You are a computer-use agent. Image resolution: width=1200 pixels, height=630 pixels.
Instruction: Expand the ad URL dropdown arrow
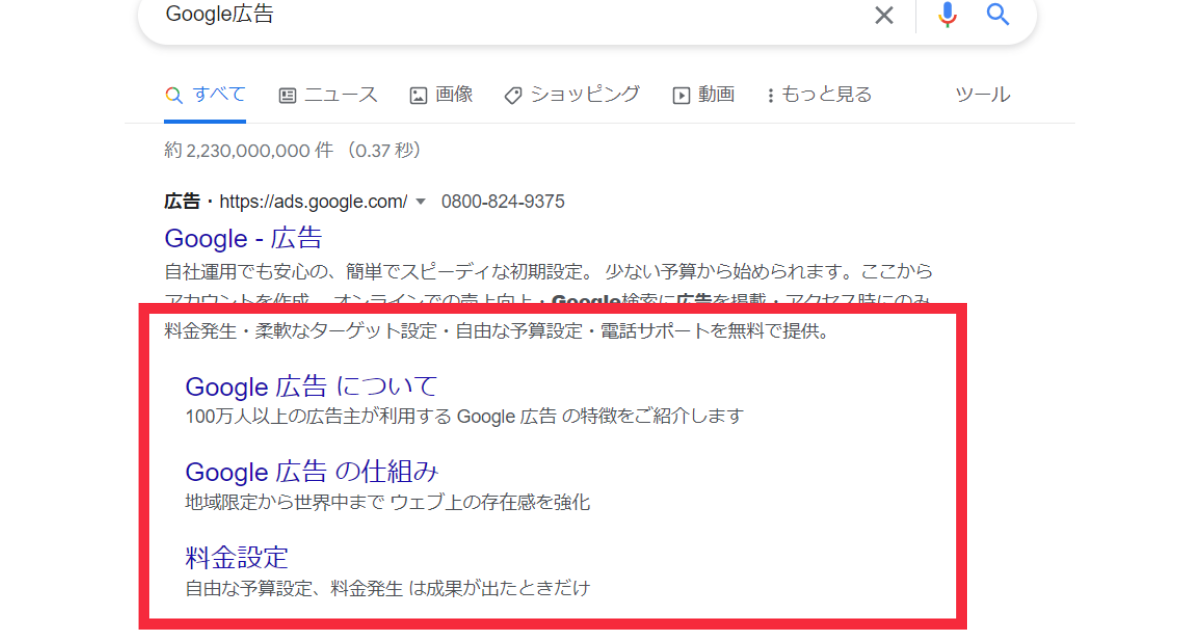coord(421,202)
